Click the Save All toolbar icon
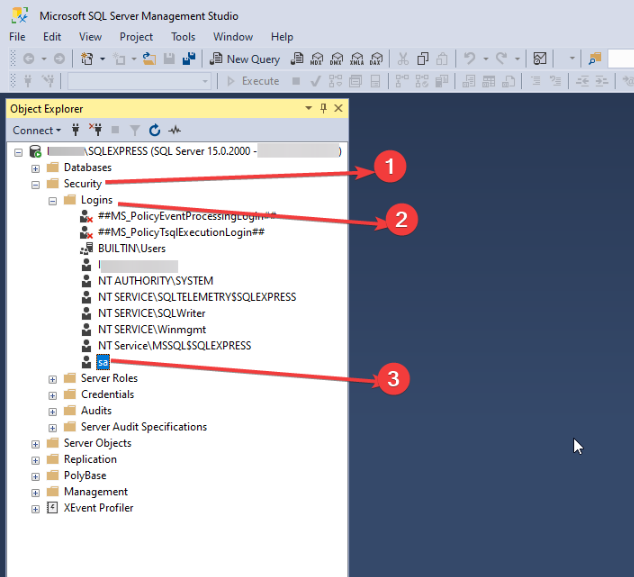Viewport: 634px width, 577px height. point(189,59)
